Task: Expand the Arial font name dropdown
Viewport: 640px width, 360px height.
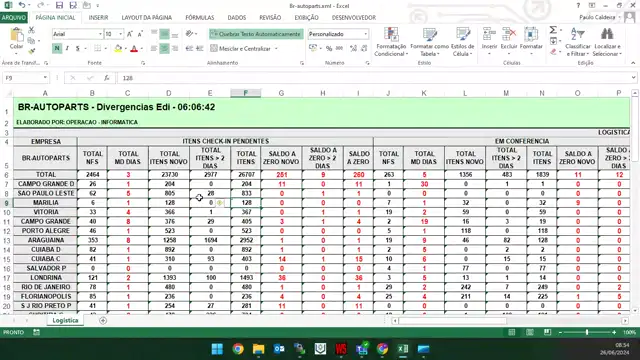Action: point(100,34)
